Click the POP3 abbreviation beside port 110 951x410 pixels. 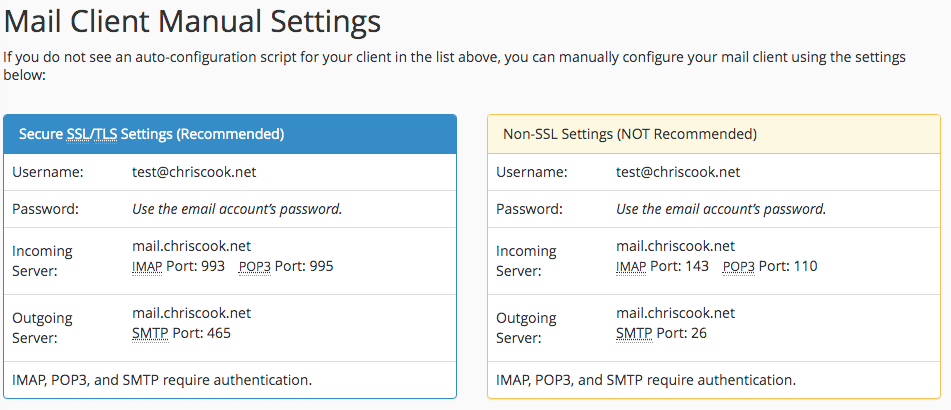click(x=739, y=266)
